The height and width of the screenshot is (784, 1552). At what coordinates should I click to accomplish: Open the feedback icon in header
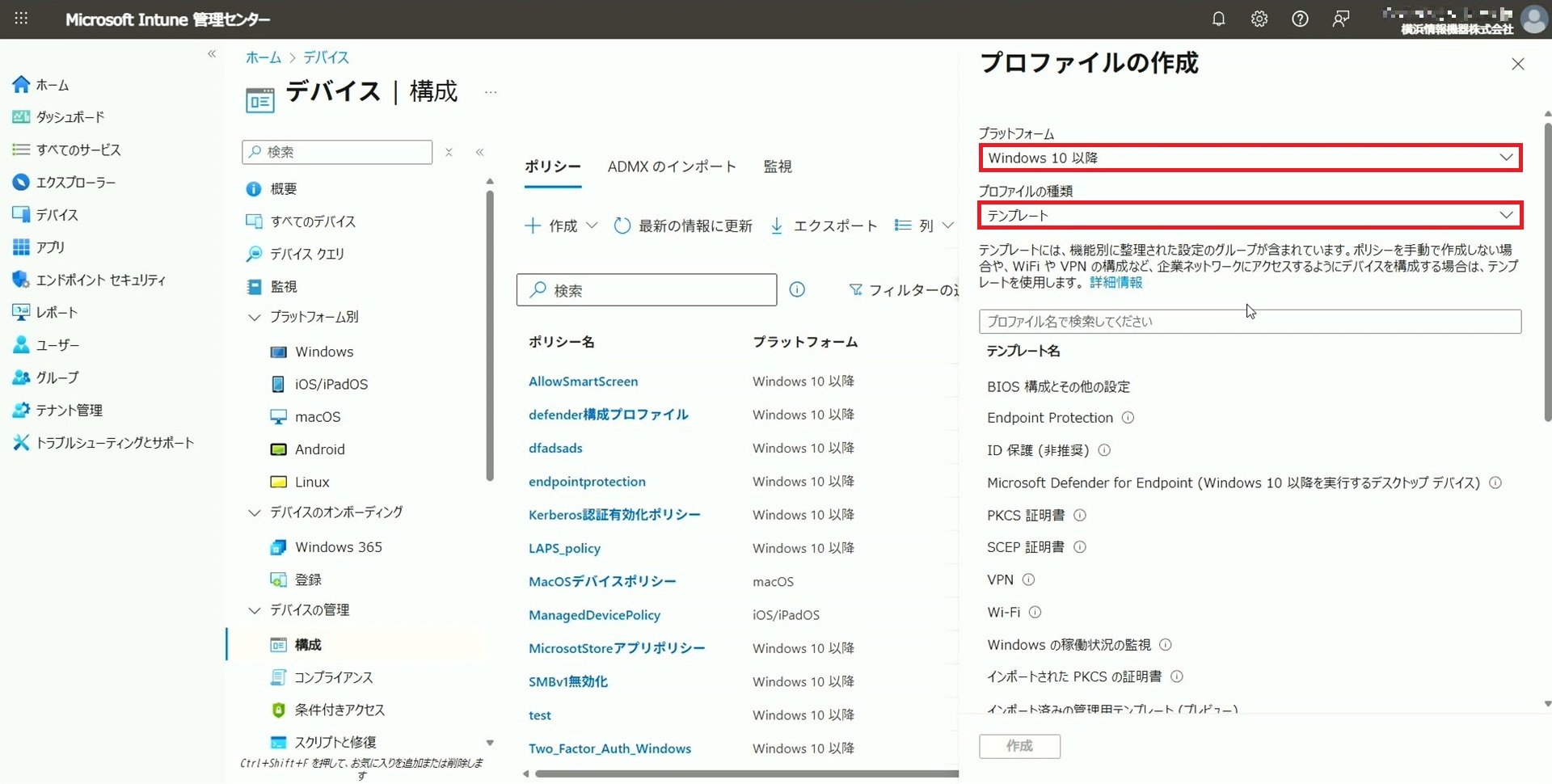click(1340, 19)
